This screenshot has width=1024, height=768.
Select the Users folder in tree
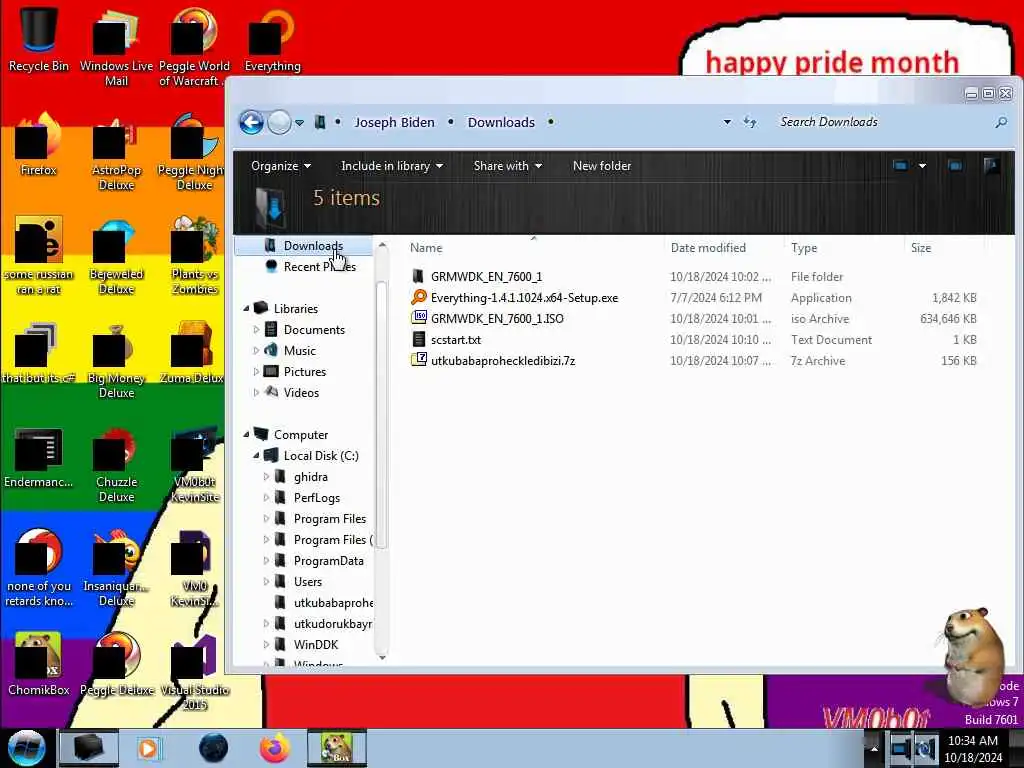308,581
